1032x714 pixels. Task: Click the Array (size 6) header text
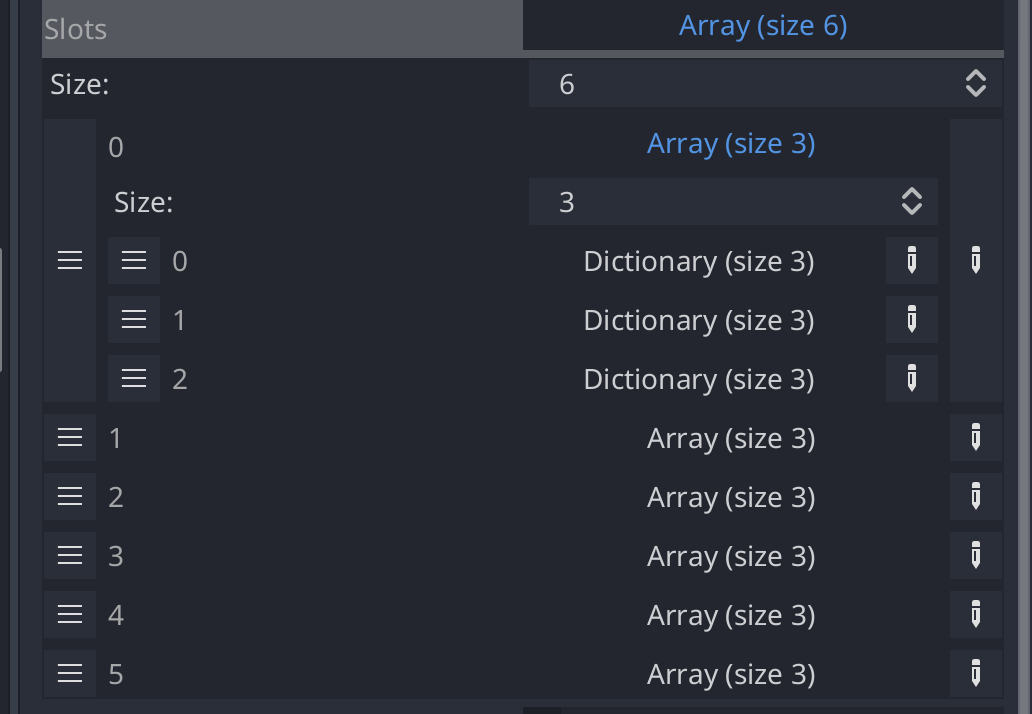(x=762, y=24)
